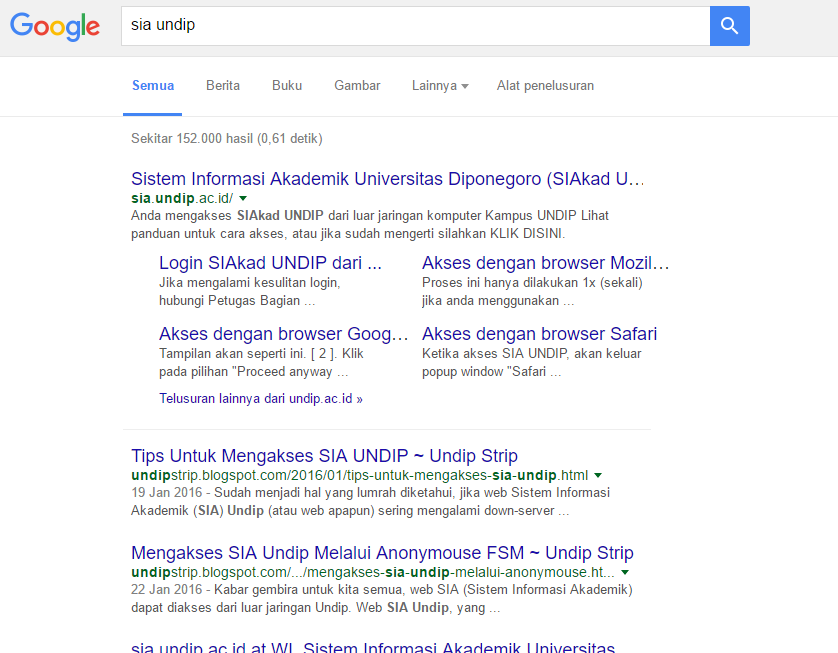The height and width of the screenshot is (653, 838).
Task: Expand the arrow after mengakses-sia-undip-melalui-anonymouse URL
Action: click(x=625, y=572)
